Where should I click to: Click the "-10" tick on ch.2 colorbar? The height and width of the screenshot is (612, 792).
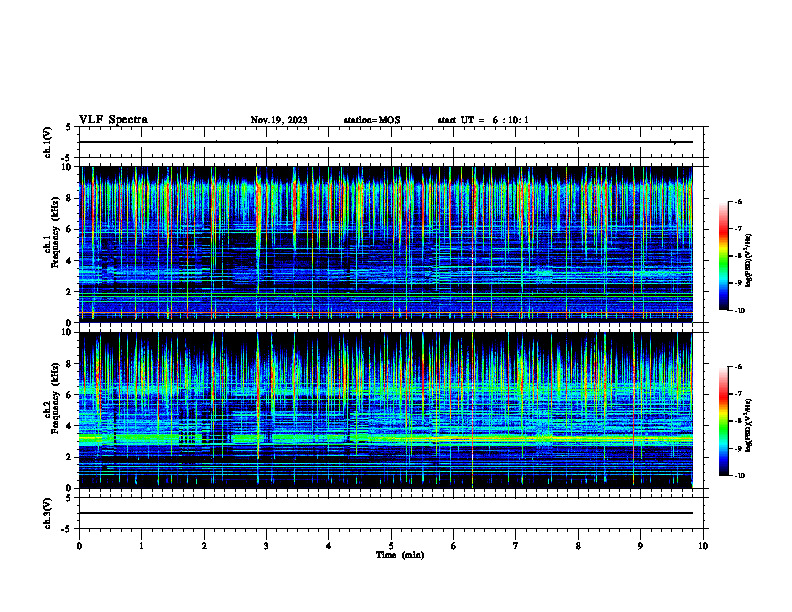(740, 476)
